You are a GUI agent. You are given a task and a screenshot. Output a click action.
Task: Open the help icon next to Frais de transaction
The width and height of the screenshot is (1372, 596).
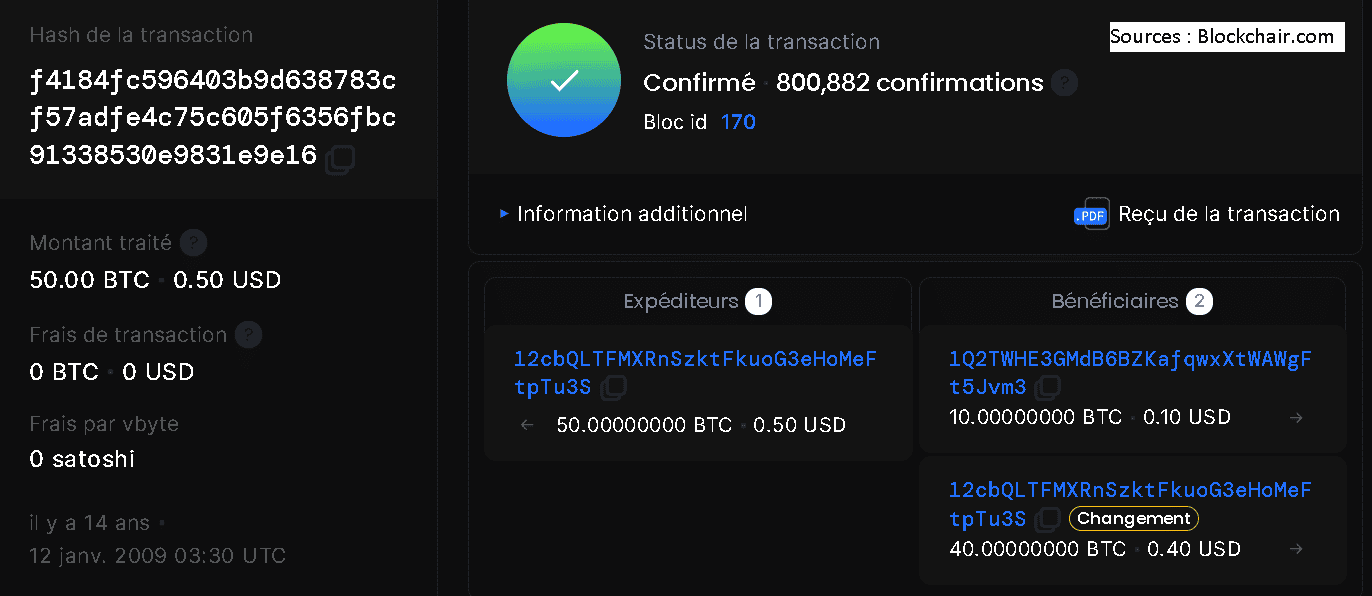pyautogui.click(x=249, y=334)
